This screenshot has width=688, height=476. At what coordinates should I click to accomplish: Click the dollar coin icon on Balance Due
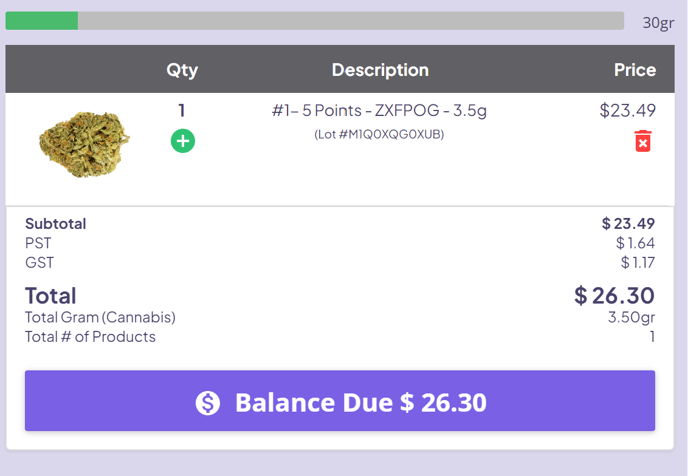208,403
